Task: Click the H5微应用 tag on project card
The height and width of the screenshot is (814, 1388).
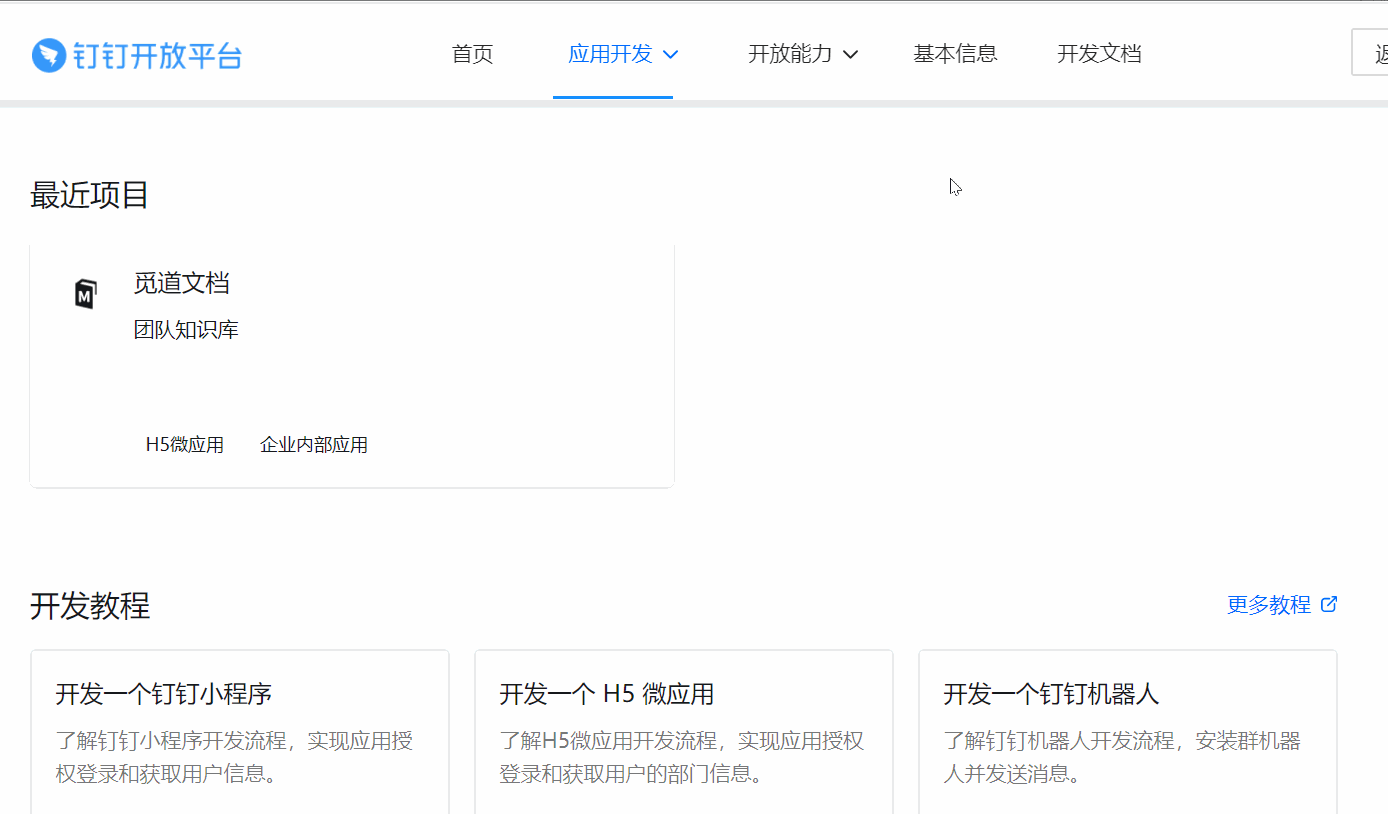Action: pyautogui.click(x=185, y=445)
